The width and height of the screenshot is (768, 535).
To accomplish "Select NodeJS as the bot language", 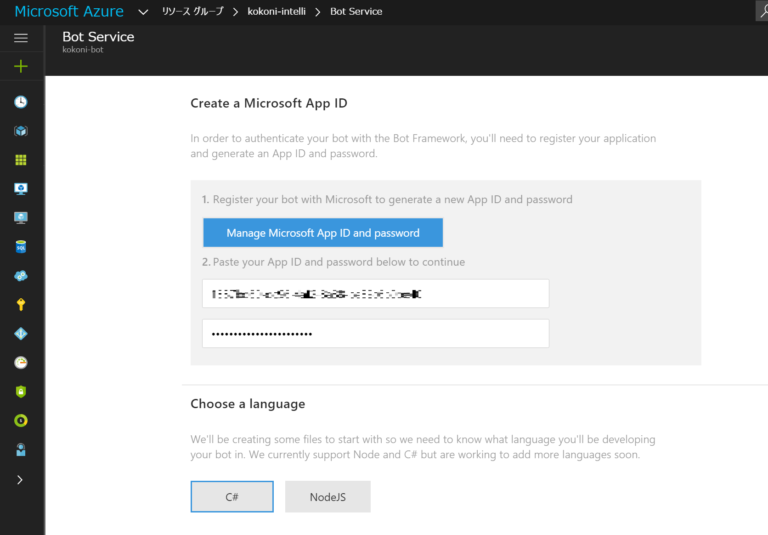I will click(327, 497).
